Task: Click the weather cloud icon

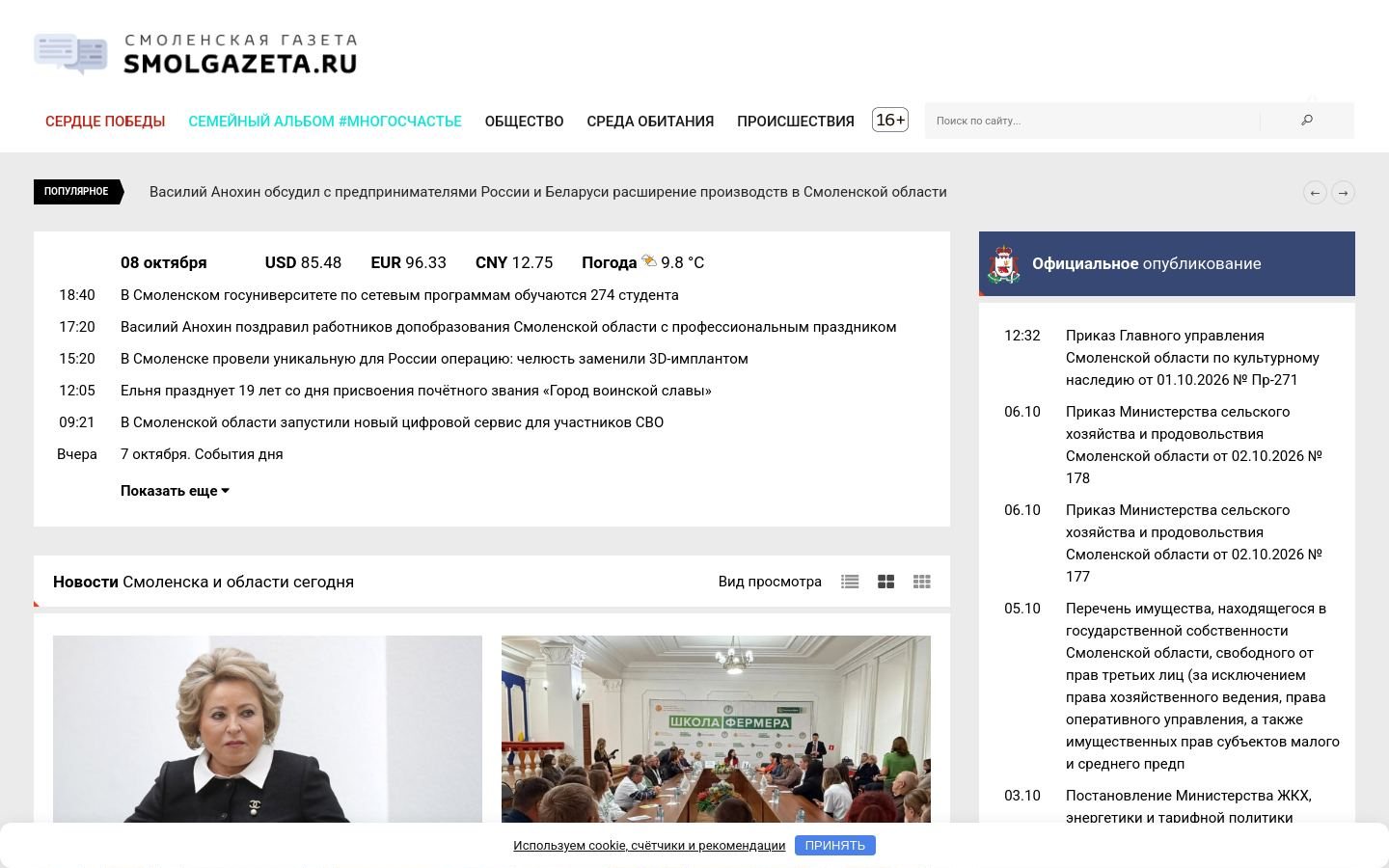Action: pyautogui.click(x=649, y=260)
